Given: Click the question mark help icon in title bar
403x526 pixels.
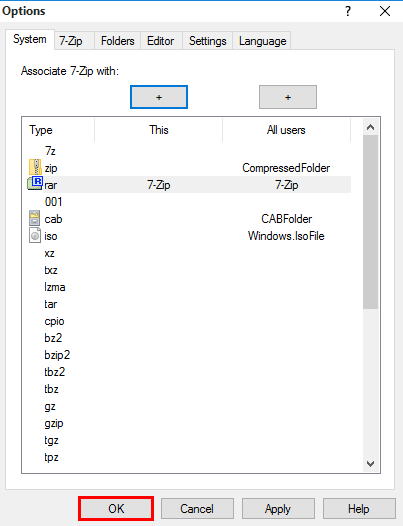Looking at the screenshot, I should pyautogui.click(x=348, y=11).
